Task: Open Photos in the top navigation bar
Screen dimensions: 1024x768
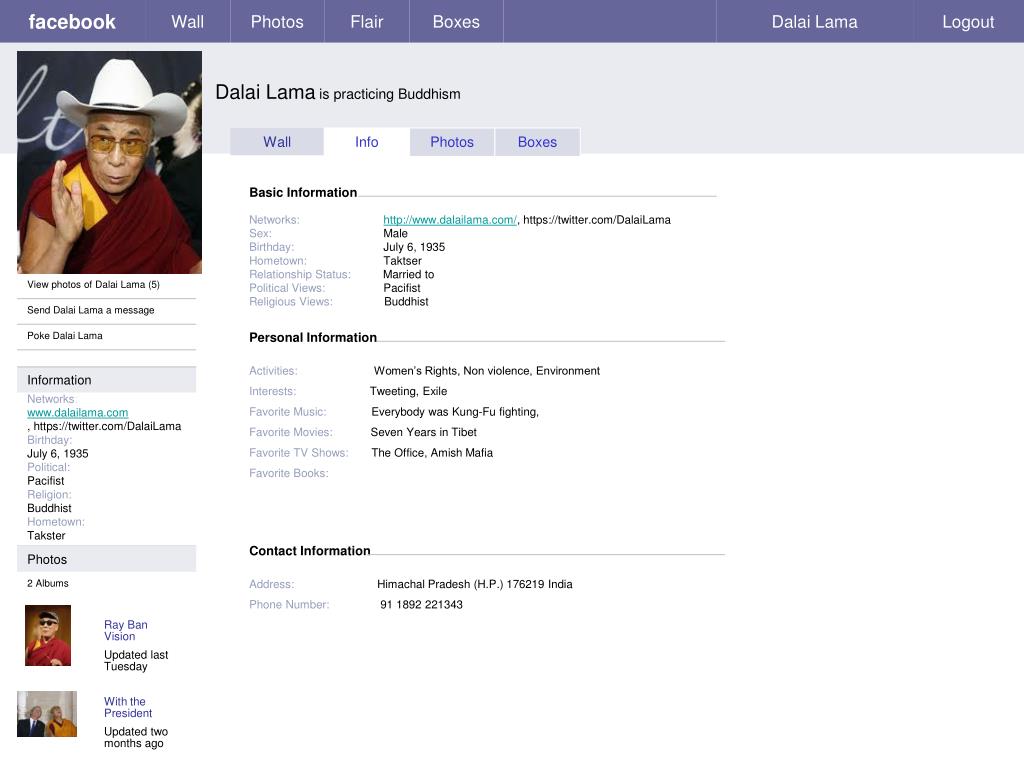Action: click(277, 22)
